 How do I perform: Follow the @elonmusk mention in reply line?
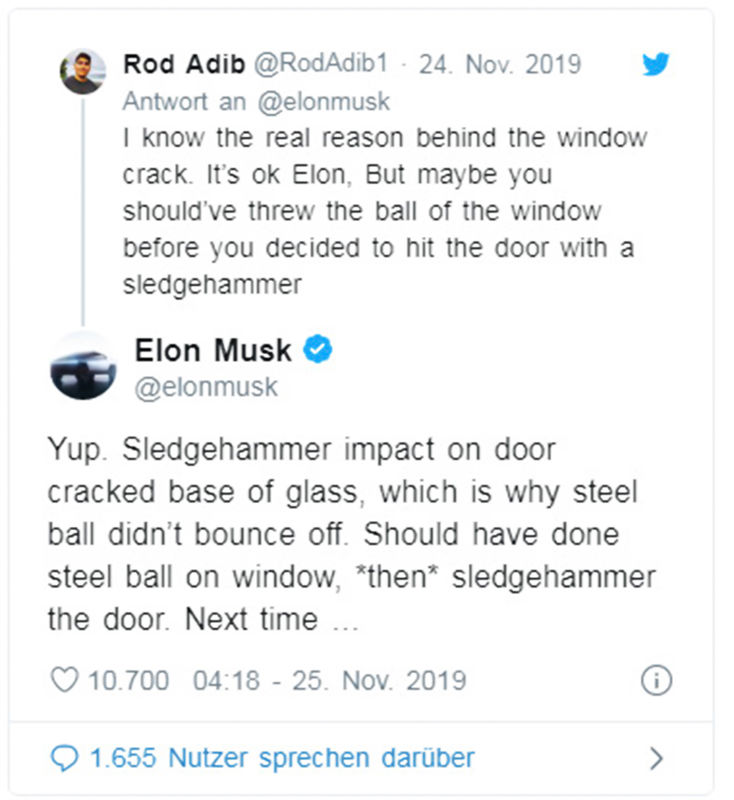324,102
